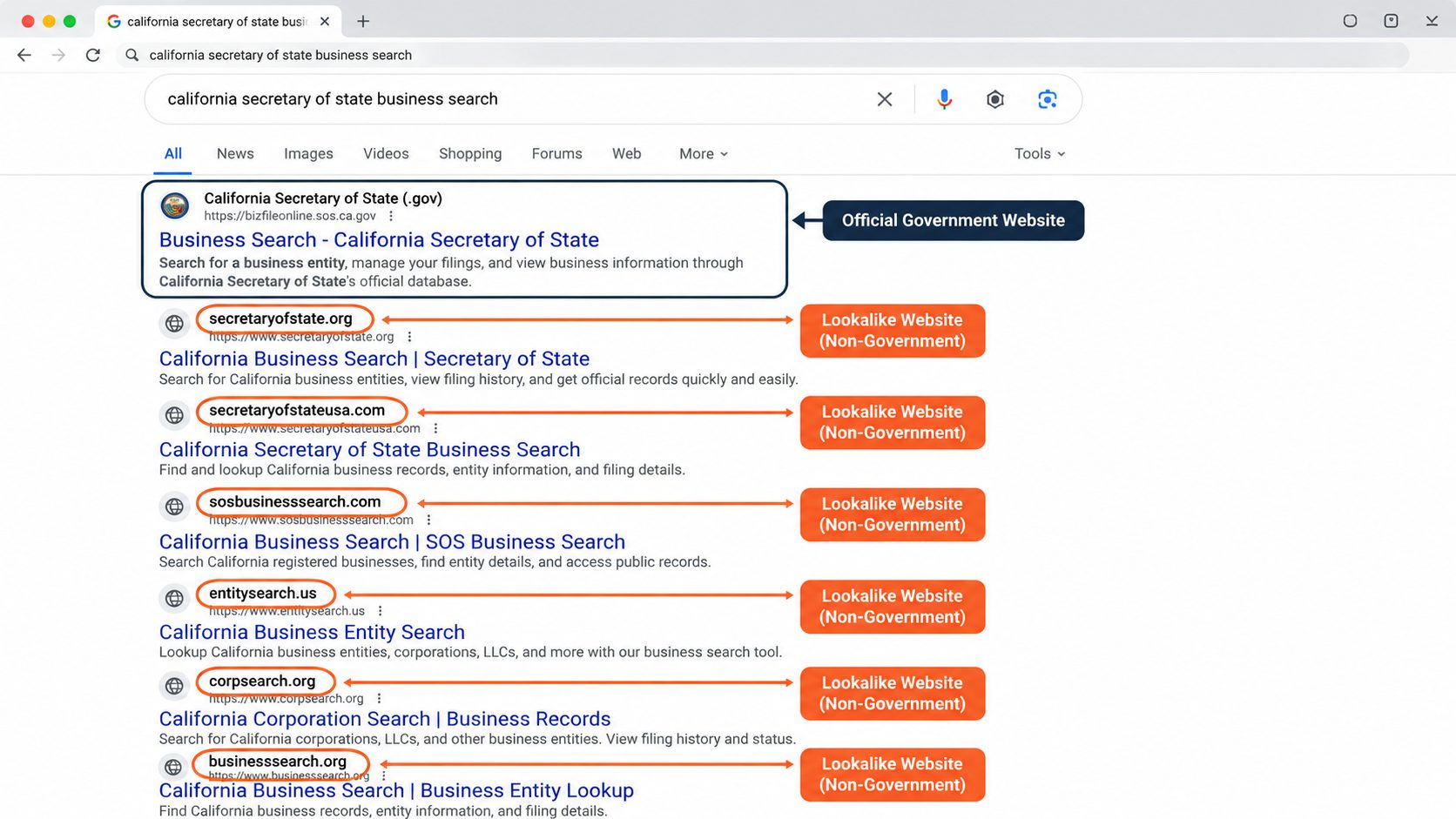This screenshot has height=819, width=1456.
Task: Open the three-dot menu beside bizfileonline.sos.ca.gov
Action: (391, 216)
